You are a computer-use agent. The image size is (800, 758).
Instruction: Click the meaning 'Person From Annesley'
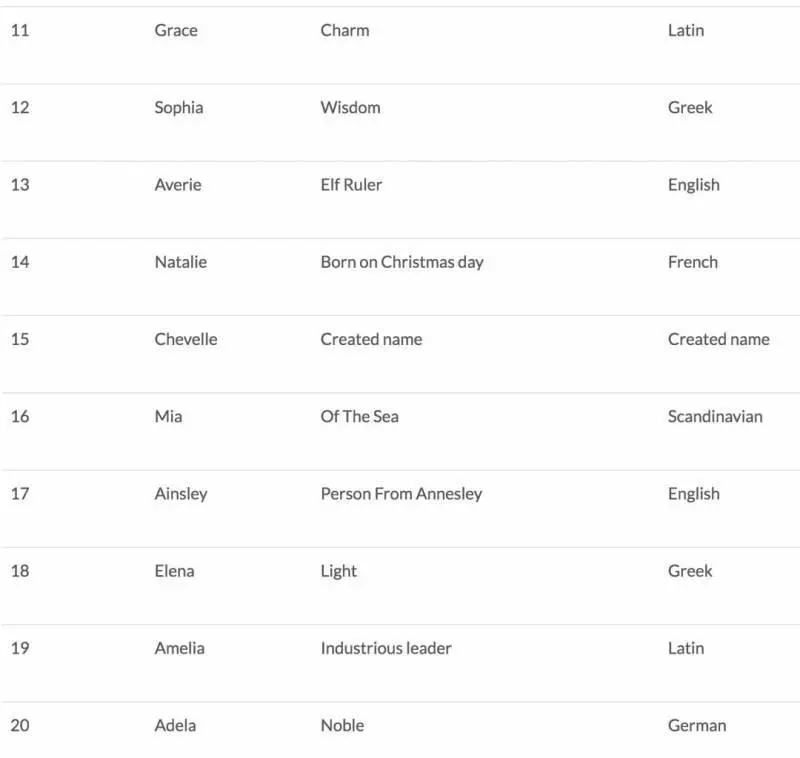(402, 494)
